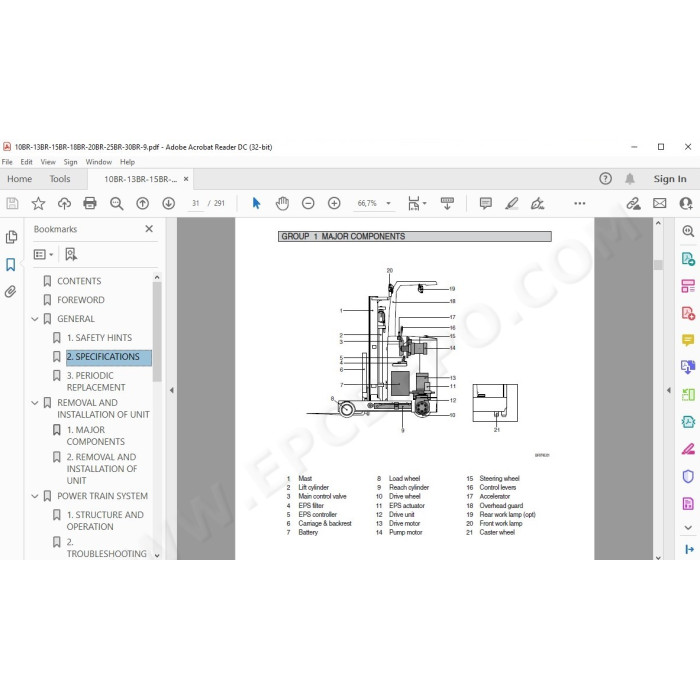This screenshot has height=700, width=700.
Task: Click the Save file icon in toolbar
Action: click(x=12, y=204)
